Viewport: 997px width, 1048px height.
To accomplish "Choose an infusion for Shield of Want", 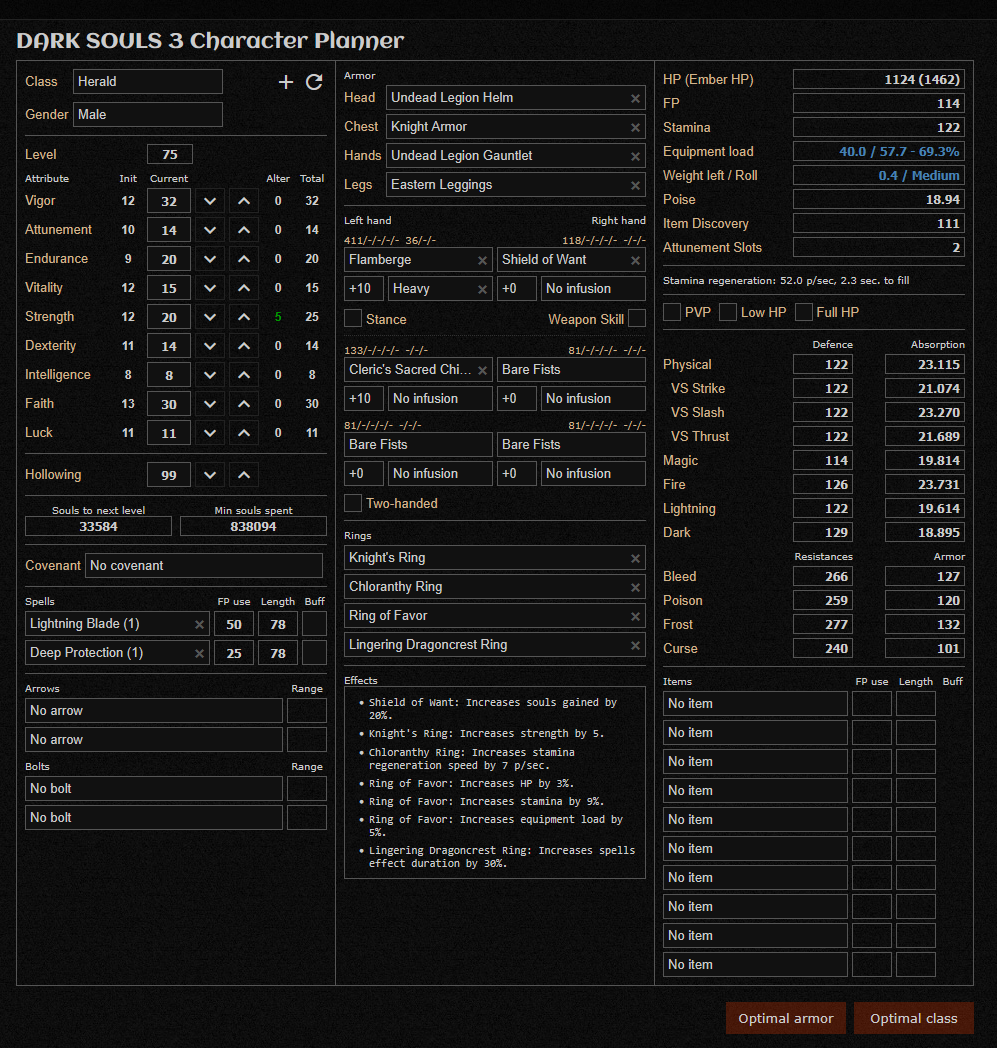I will pyautogui.click(x=593, y=289).
